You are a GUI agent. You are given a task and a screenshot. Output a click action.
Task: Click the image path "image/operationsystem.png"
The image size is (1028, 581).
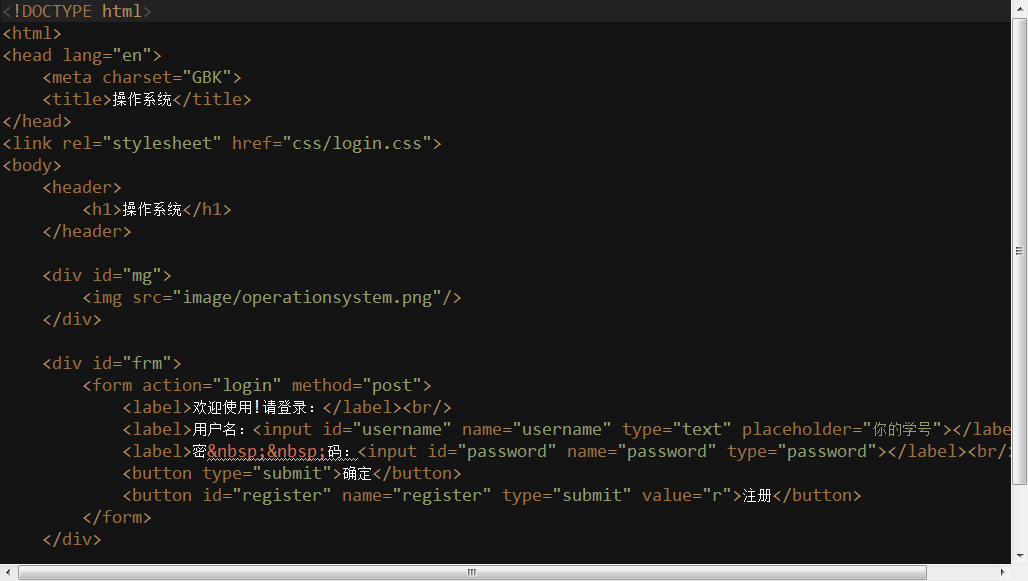pyautogui.click(x=307, y=297)
